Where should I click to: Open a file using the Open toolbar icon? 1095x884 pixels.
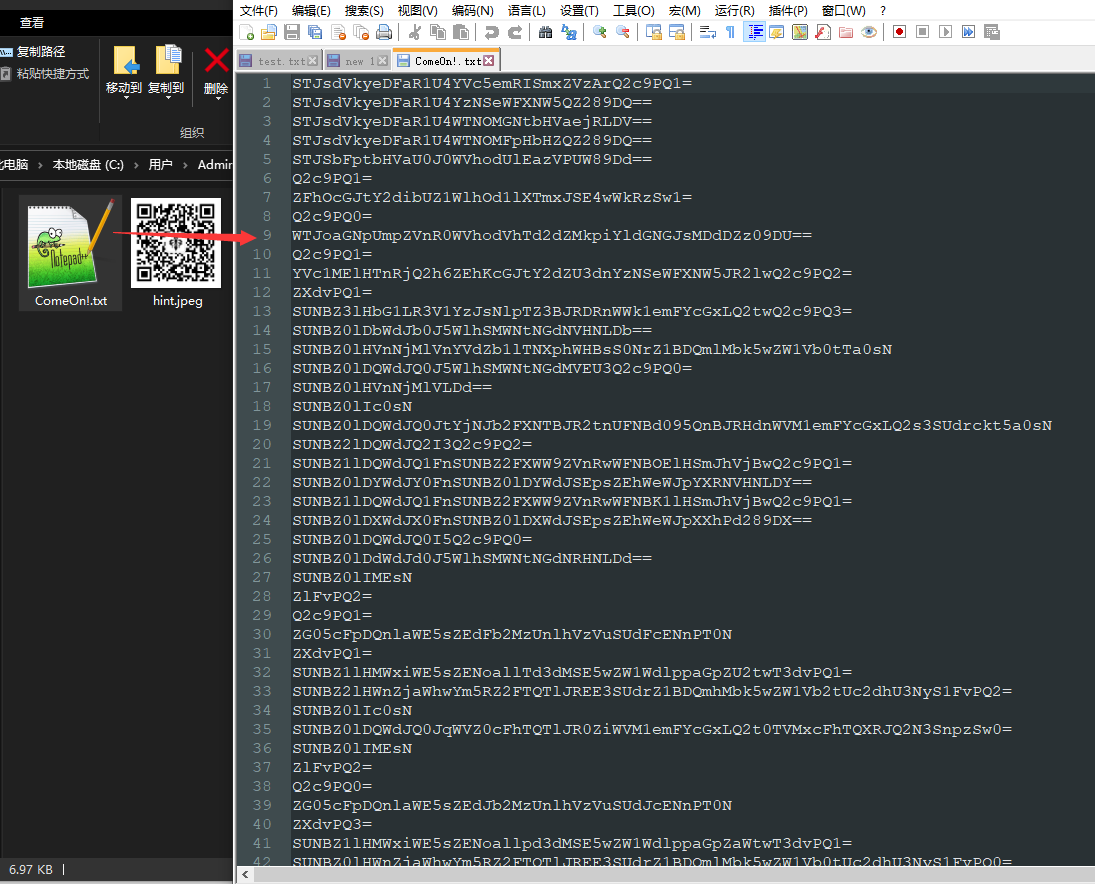coord(269,32)
